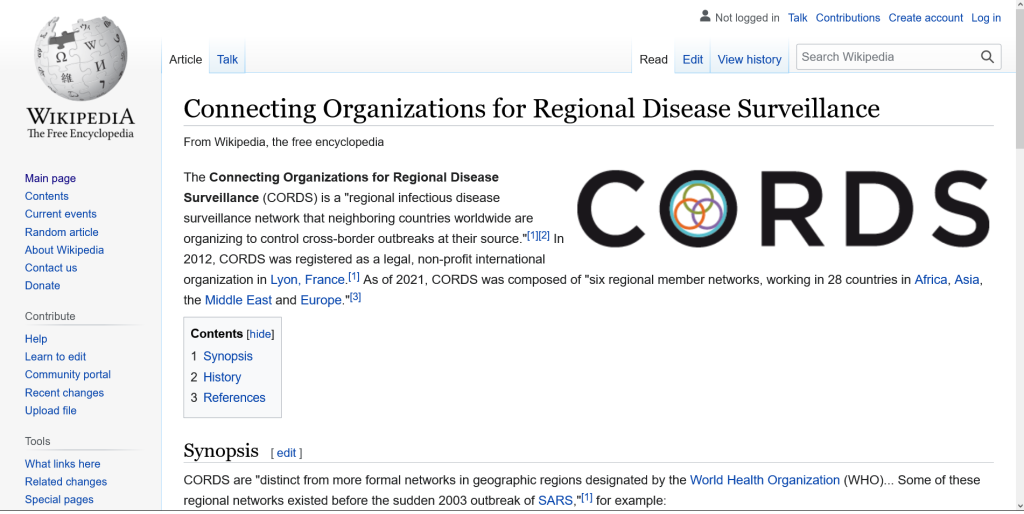Hide the Contents box
This screenshot has width=1024, height=514.
coord(260,334)
